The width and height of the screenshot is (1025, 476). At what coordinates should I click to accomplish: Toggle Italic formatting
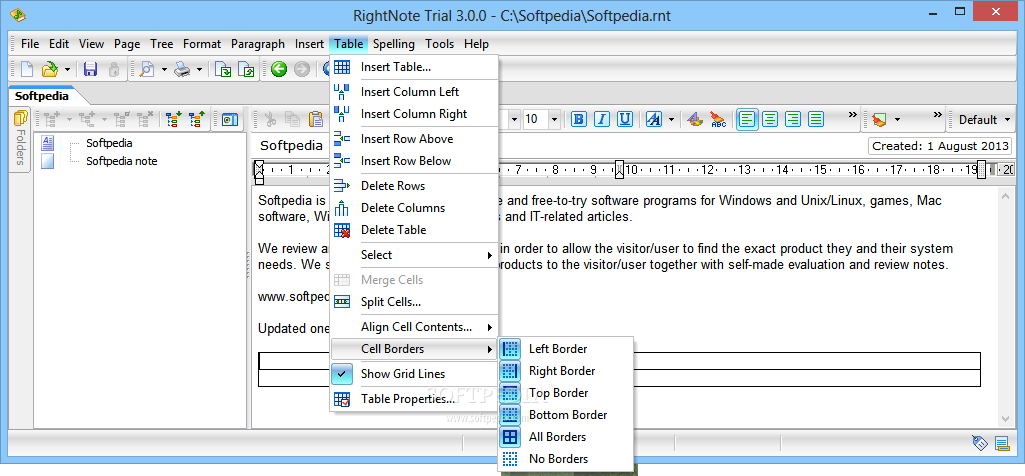coord(601,119)
